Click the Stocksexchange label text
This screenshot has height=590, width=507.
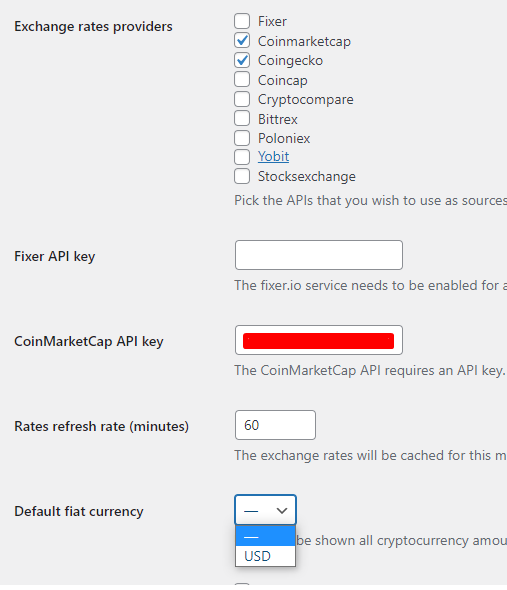pos(306,176)
